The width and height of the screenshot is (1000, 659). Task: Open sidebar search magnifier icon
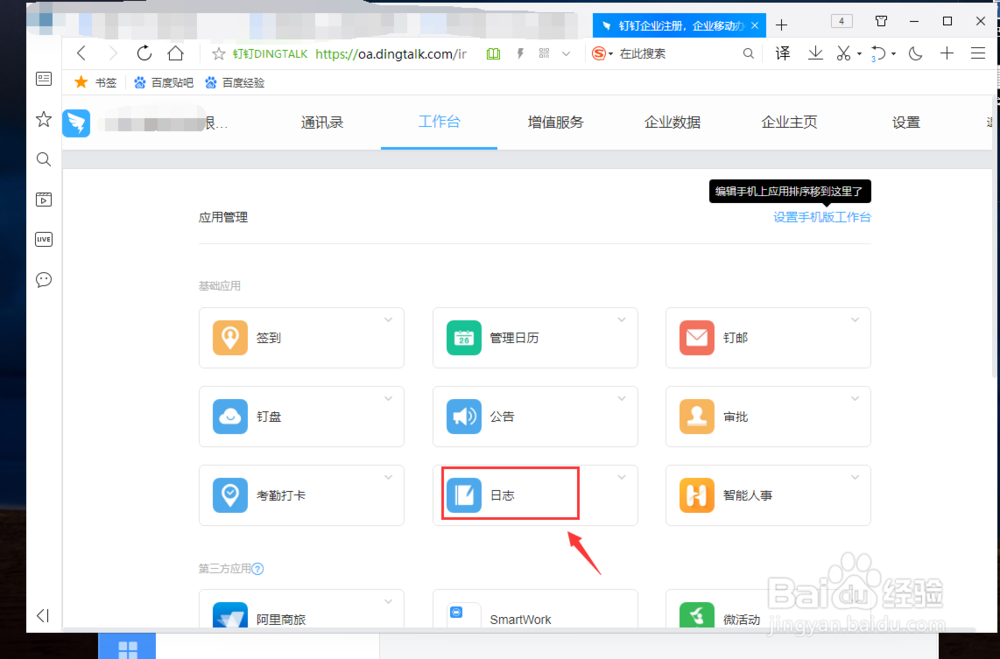[43, 159]
